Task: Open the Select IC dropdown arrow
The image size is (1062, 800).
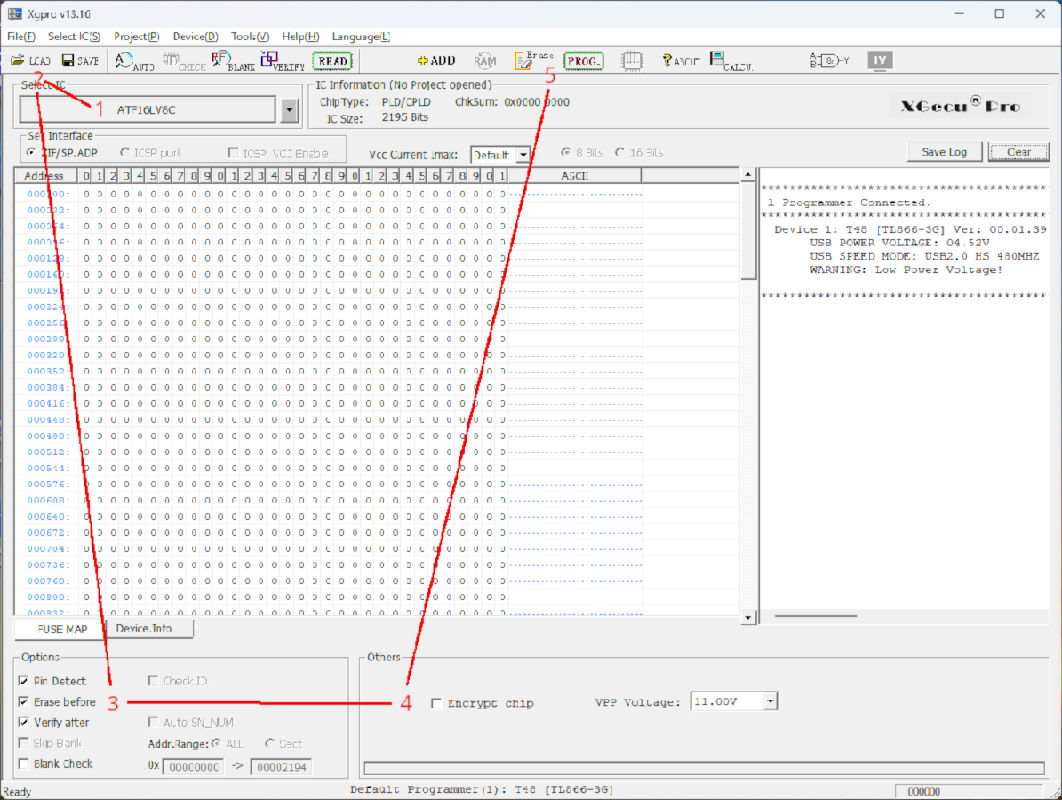Action: coord(290,110)
